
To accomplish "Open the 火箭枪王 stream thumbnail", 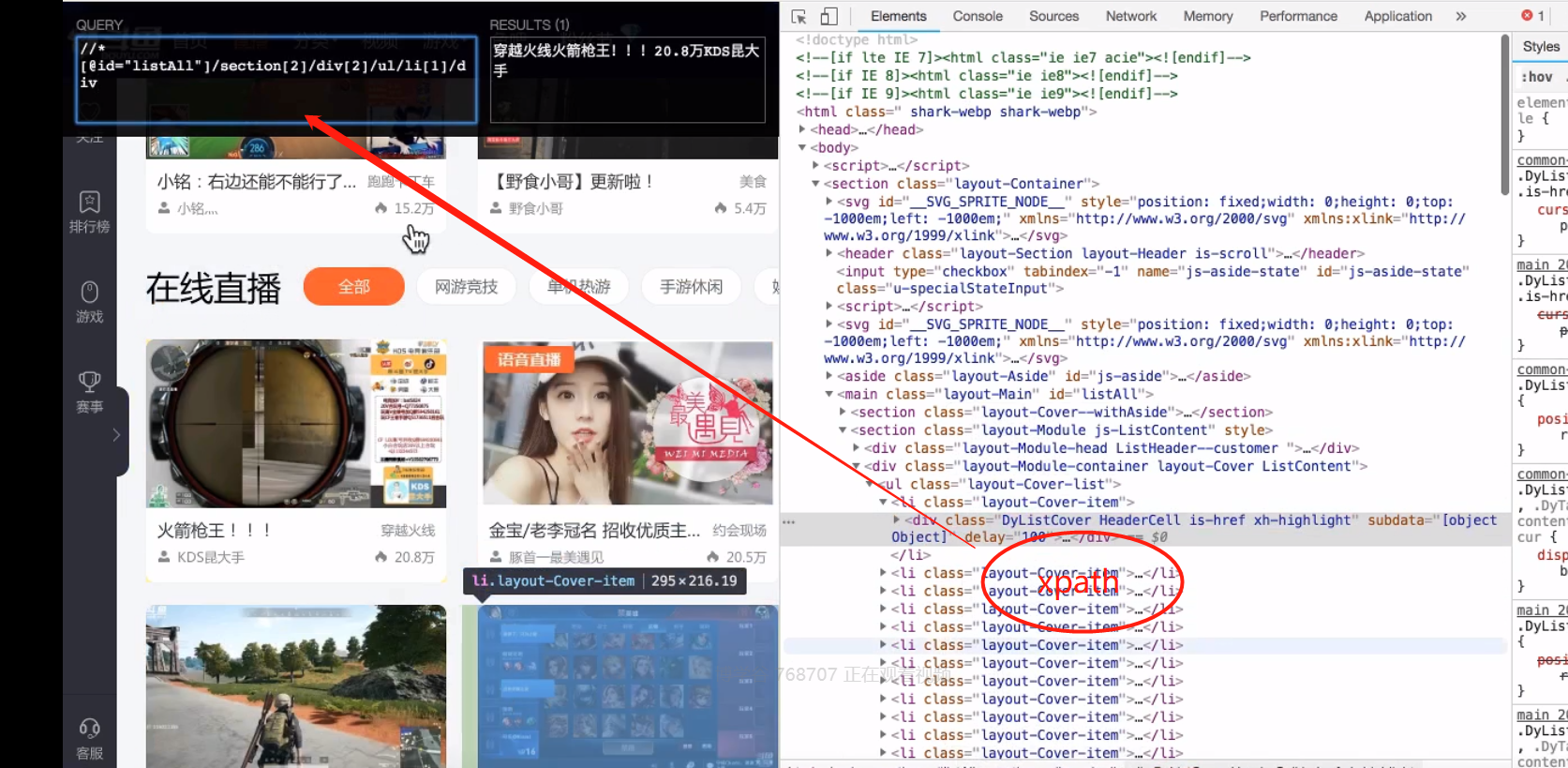I will click(x=296, y=424).
